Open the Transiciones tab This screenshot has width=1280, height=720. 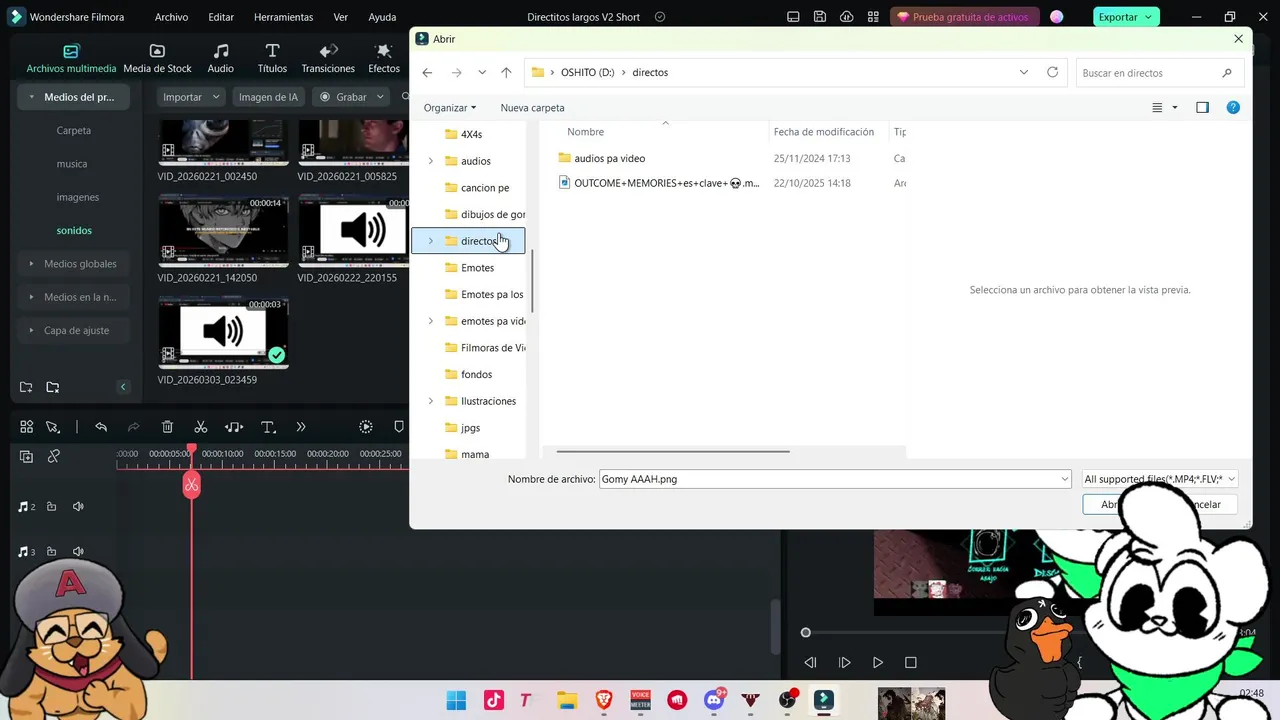[328, 59]
